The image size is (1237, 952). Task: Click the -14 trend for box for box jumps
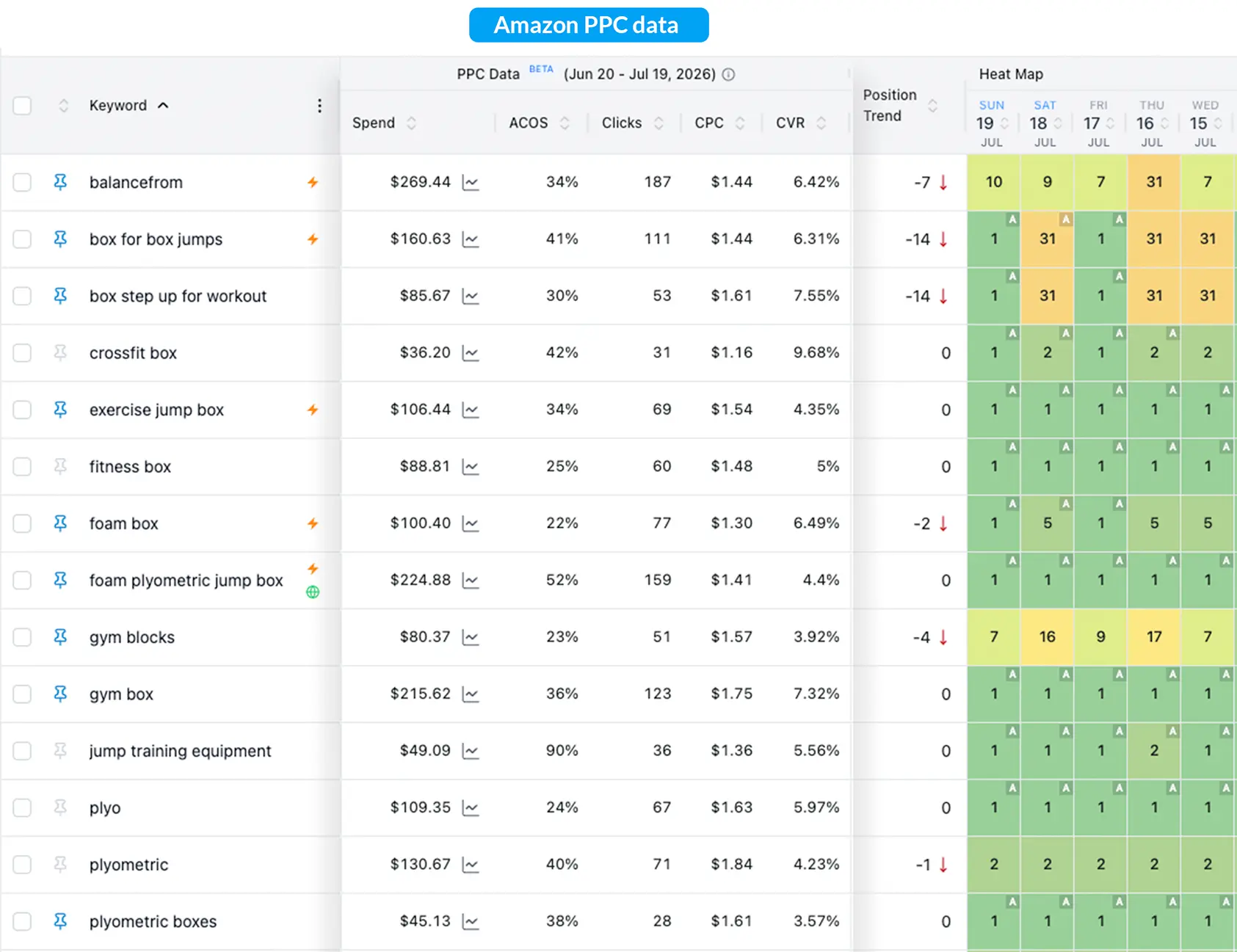[x=918, y=239]
